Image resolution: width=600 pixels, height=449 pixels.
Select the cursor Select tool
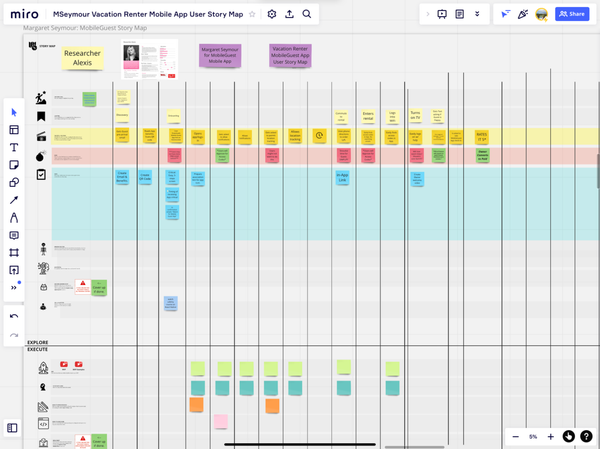(x=14, y=112)
